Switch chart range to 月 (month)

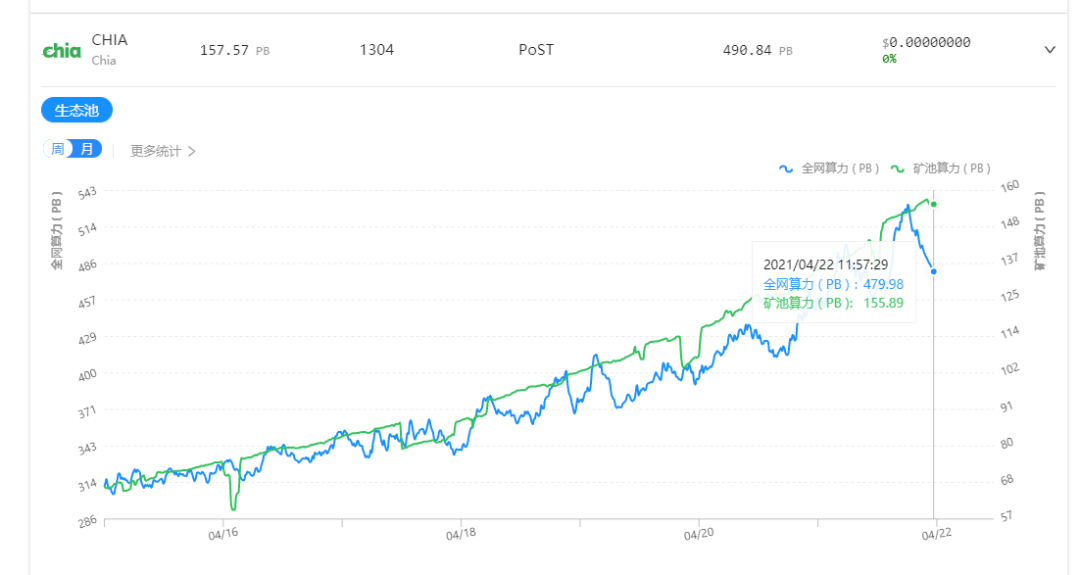click(x=87, y=149)
